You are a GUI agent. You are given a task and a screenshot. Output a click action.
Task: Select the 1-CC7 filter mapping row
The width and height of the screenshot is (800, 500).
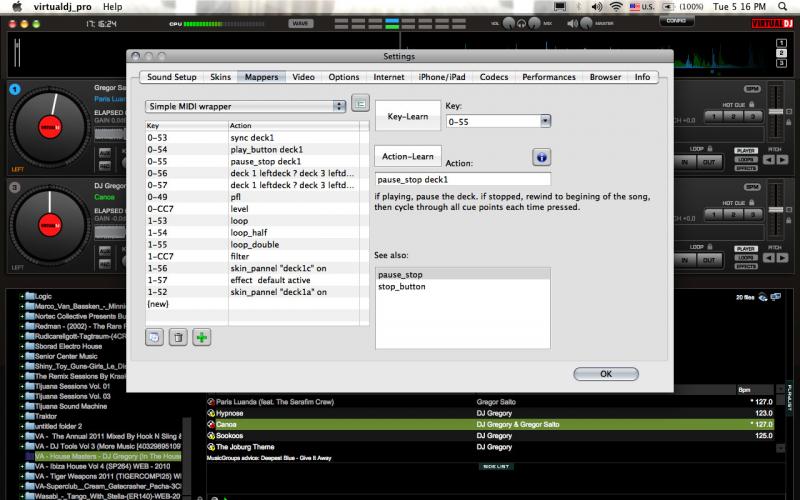[257, 256]
